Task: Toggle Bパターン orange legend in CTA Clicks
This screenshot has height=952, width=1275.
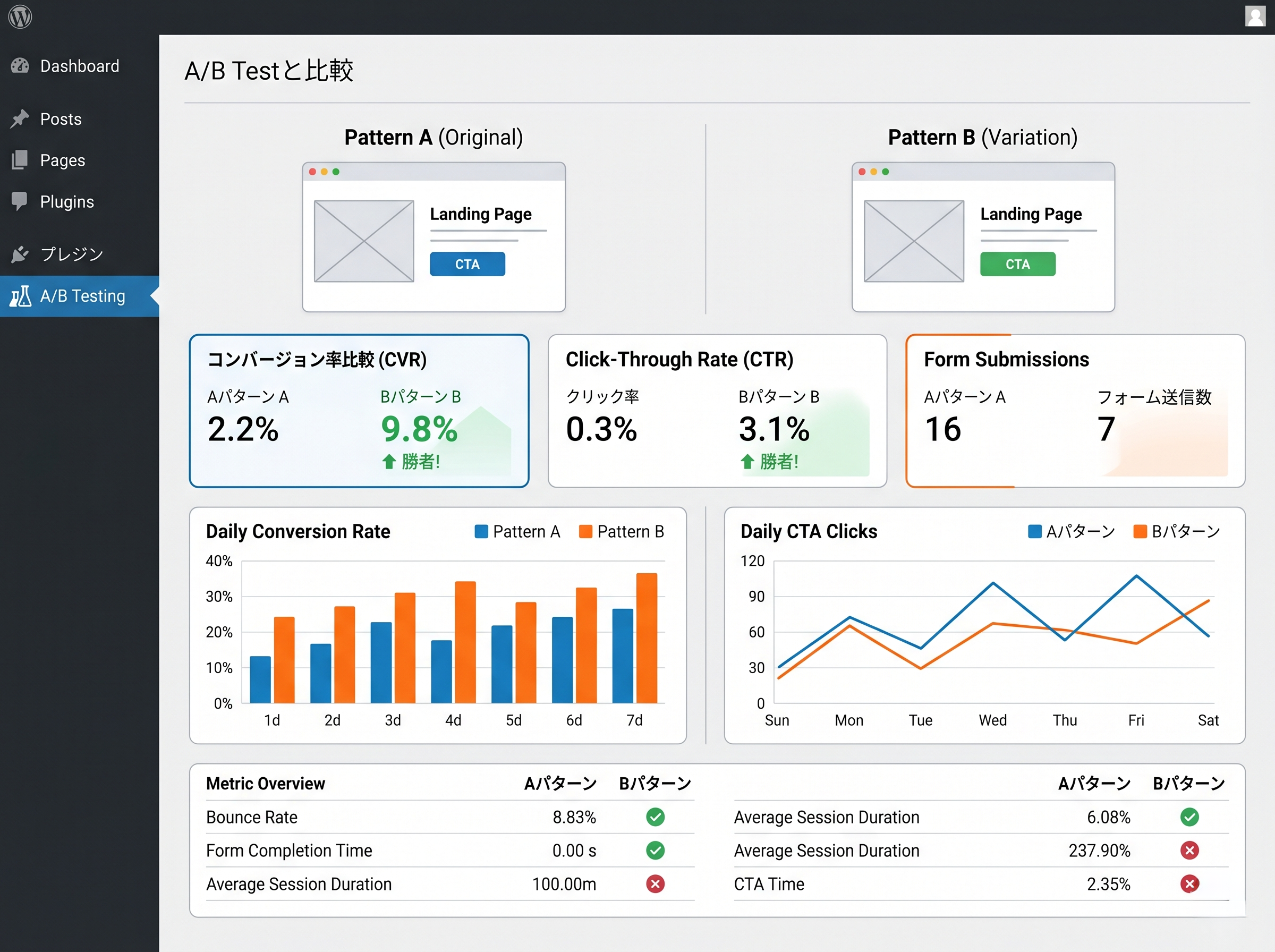Action: tap(1140, 531)
